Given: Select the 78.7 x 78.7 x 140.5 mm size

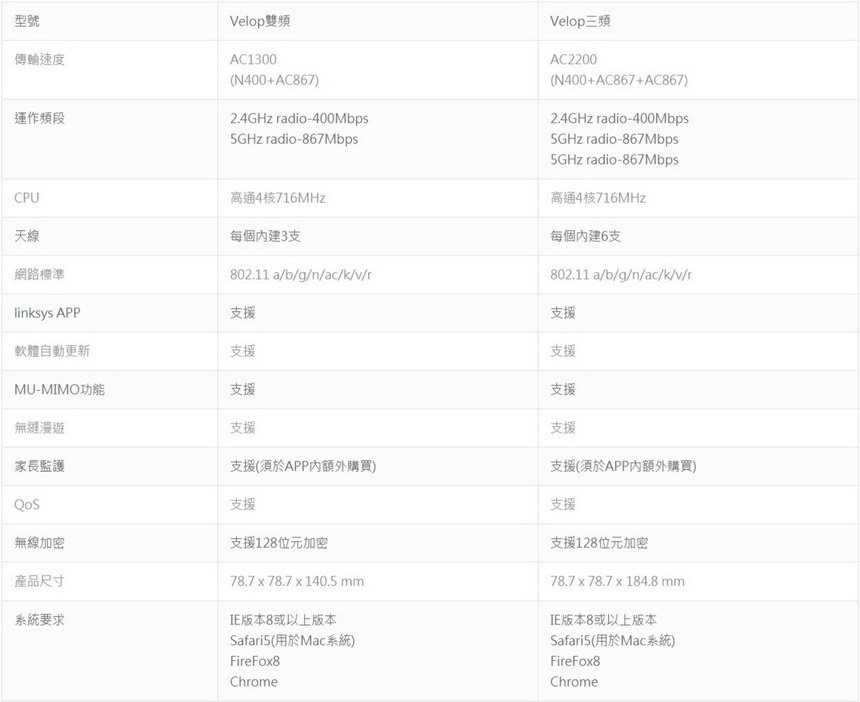Looking at the screenshot, I should pyautogui.click(x=297, y=581).
